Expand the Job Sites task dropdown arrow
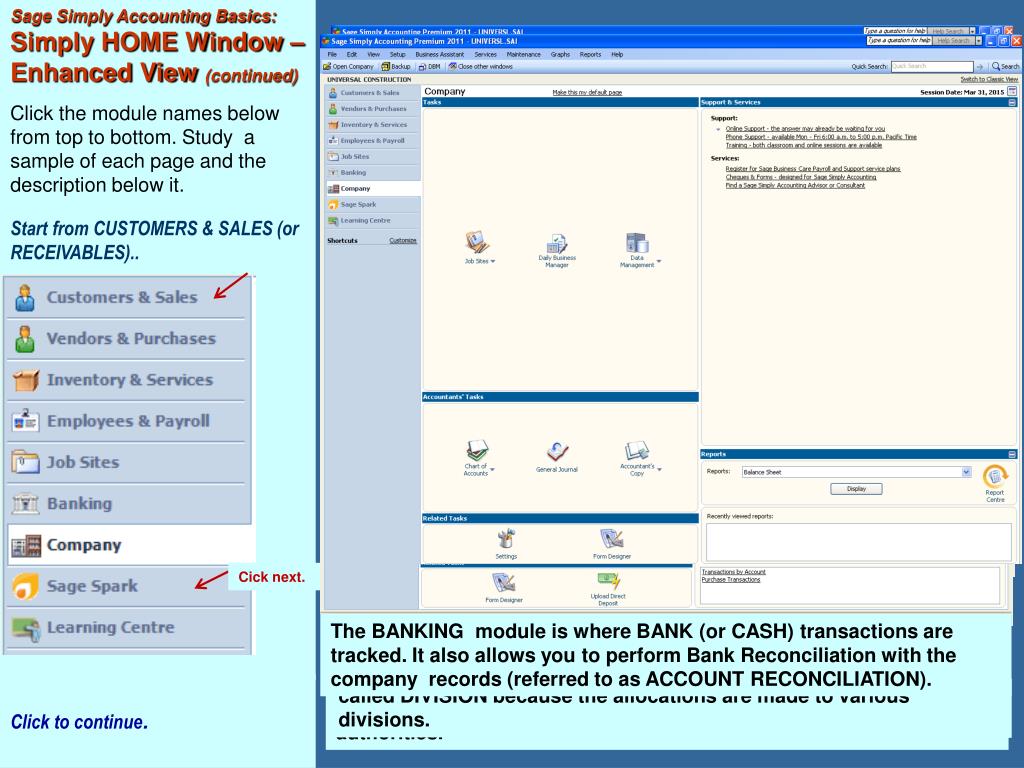1024x768 pixels. click(x=493, y=261)
